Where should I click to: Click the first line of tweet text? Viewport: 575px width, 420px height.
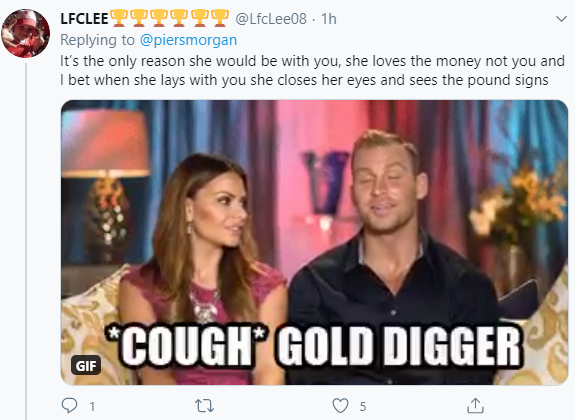[x=312, y=61]
